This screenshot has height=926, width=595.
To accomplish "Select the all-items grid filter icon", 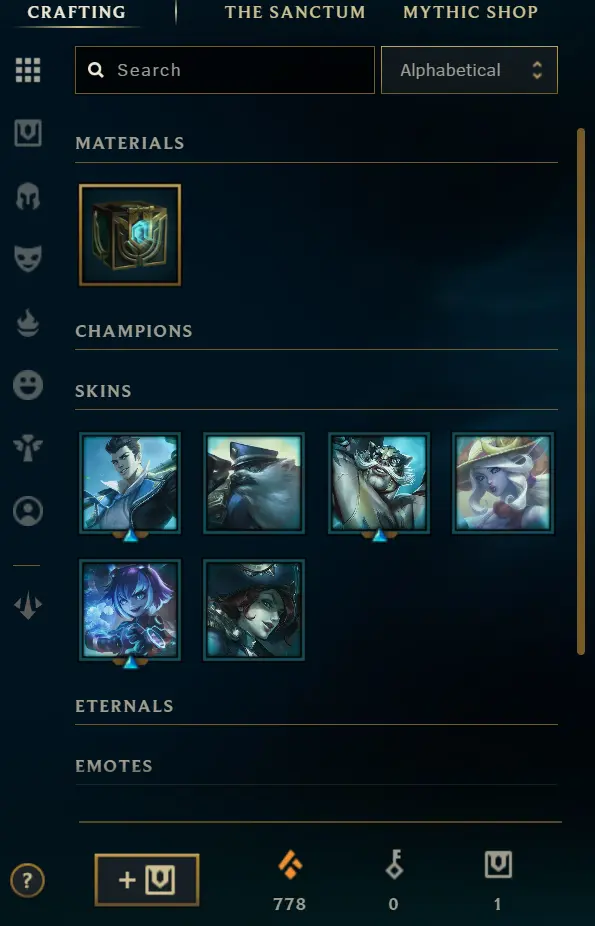I will coord(28,70).
